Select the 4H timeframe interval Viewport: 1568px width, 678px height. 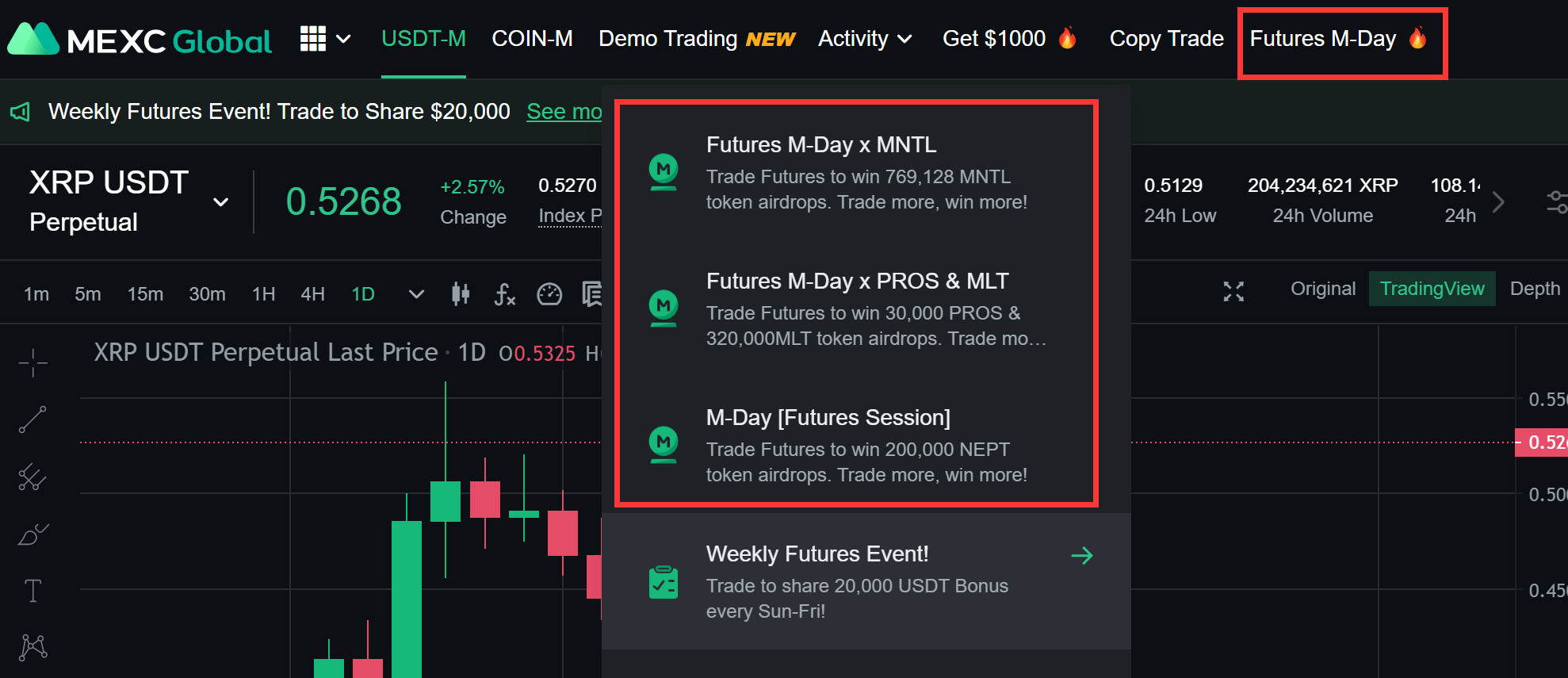click(312, 294)
